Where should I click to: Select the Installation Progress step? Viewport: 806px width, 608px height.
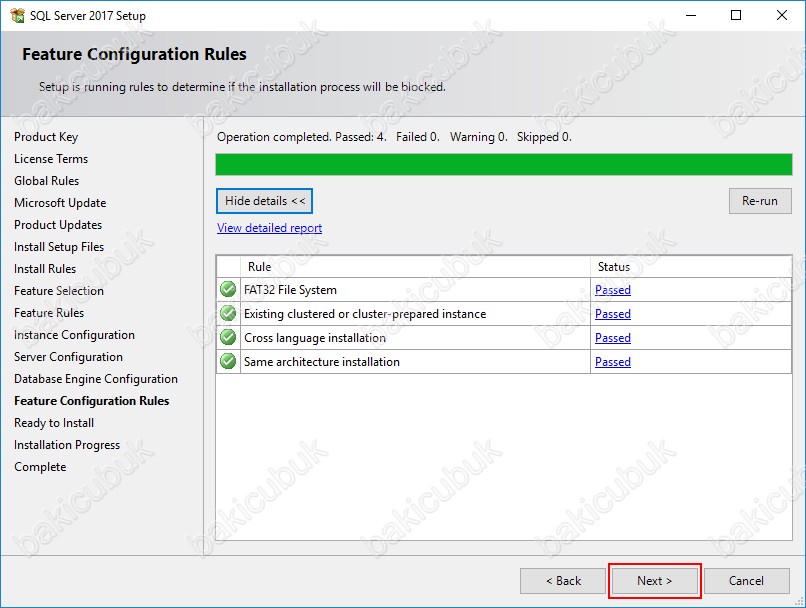coord(67,445)
